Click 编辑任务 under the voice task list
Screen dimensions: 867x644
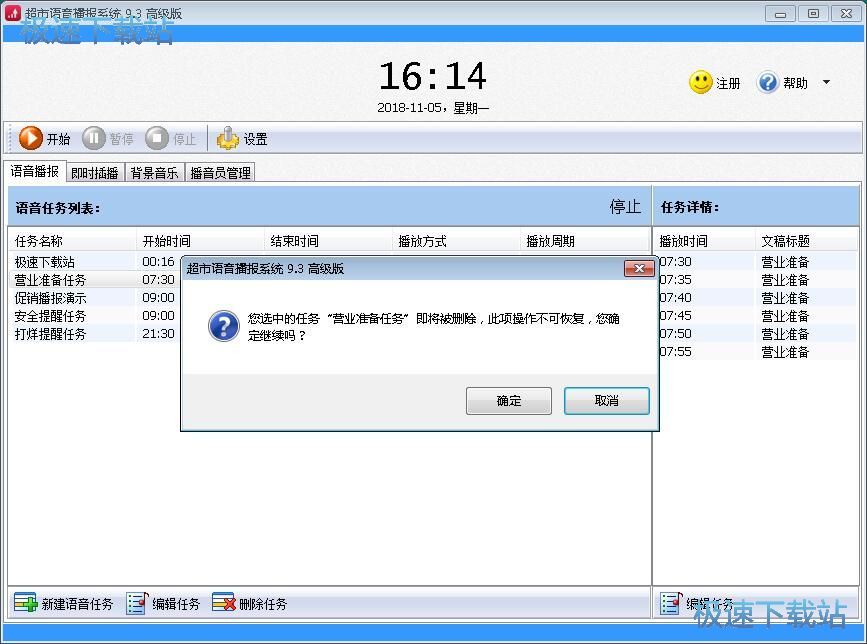tap(163, 603)
